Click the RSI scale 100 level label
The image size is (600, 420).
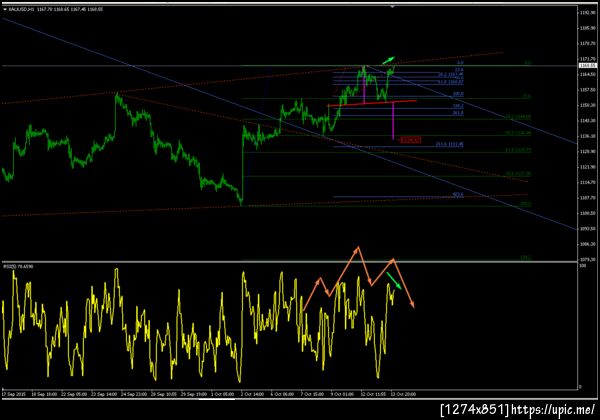click(x=583, y=265)
